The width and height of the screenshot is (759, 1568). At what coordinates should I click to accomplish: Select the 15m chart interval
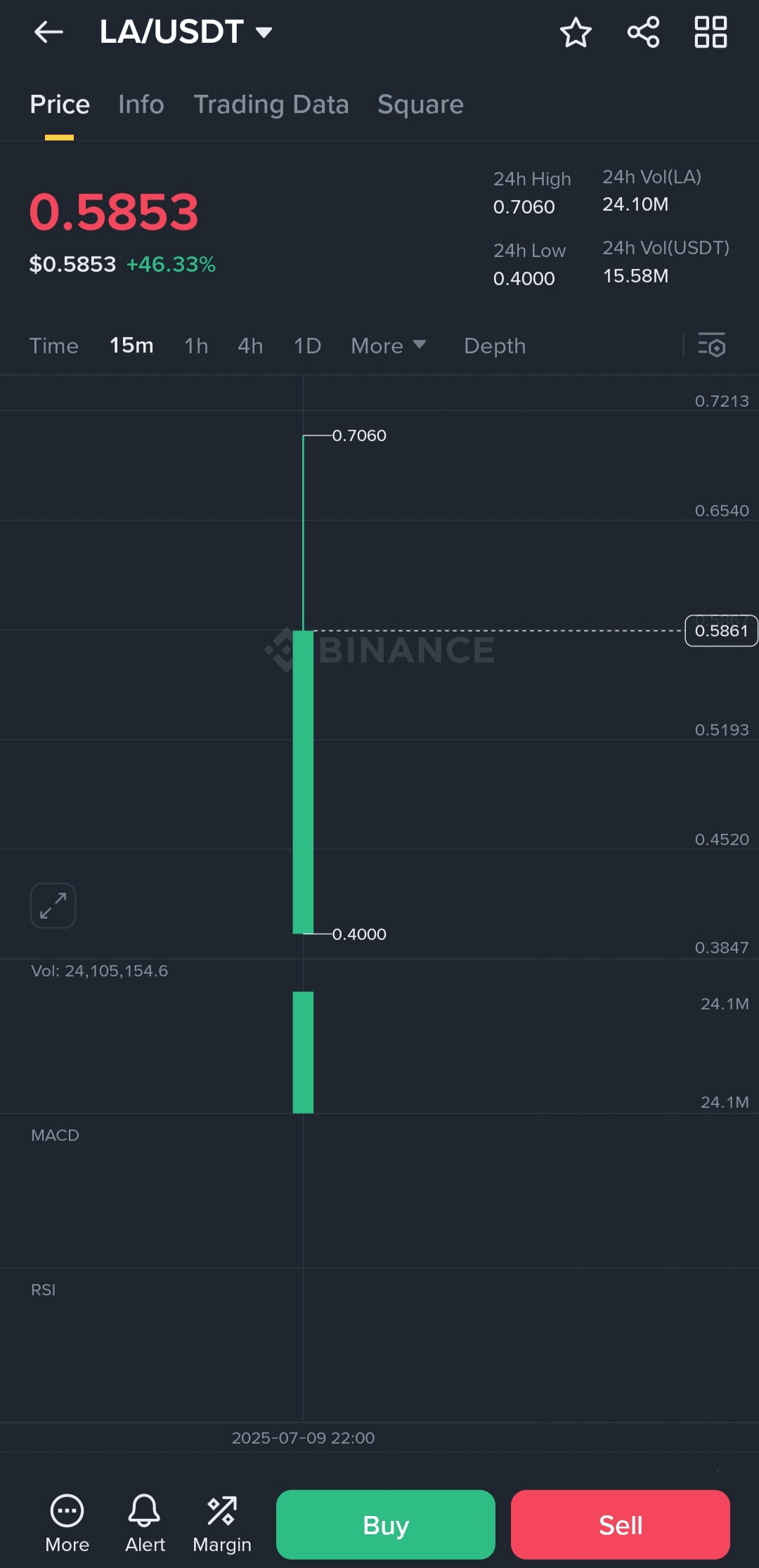point(131,346)
